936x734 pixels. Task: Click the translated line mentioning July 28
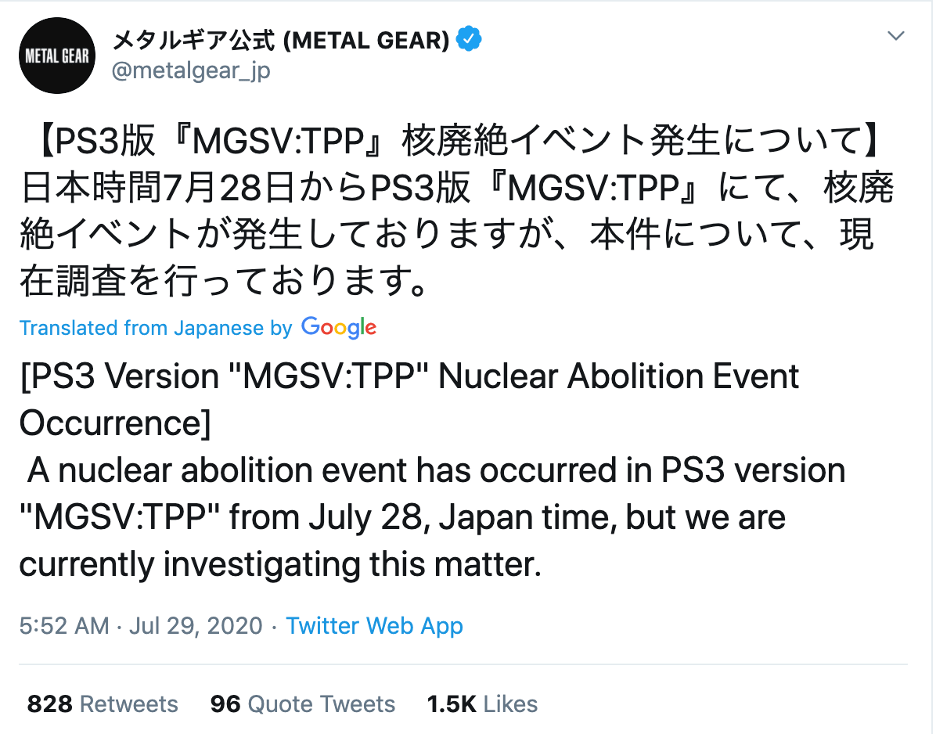[402, 517]
